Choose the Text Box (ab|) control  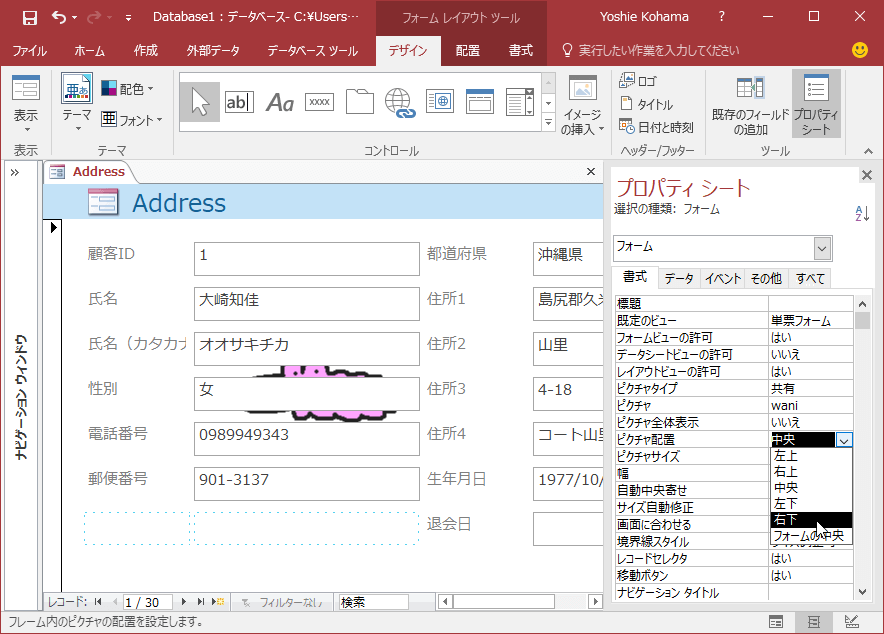tap(239, 102)
